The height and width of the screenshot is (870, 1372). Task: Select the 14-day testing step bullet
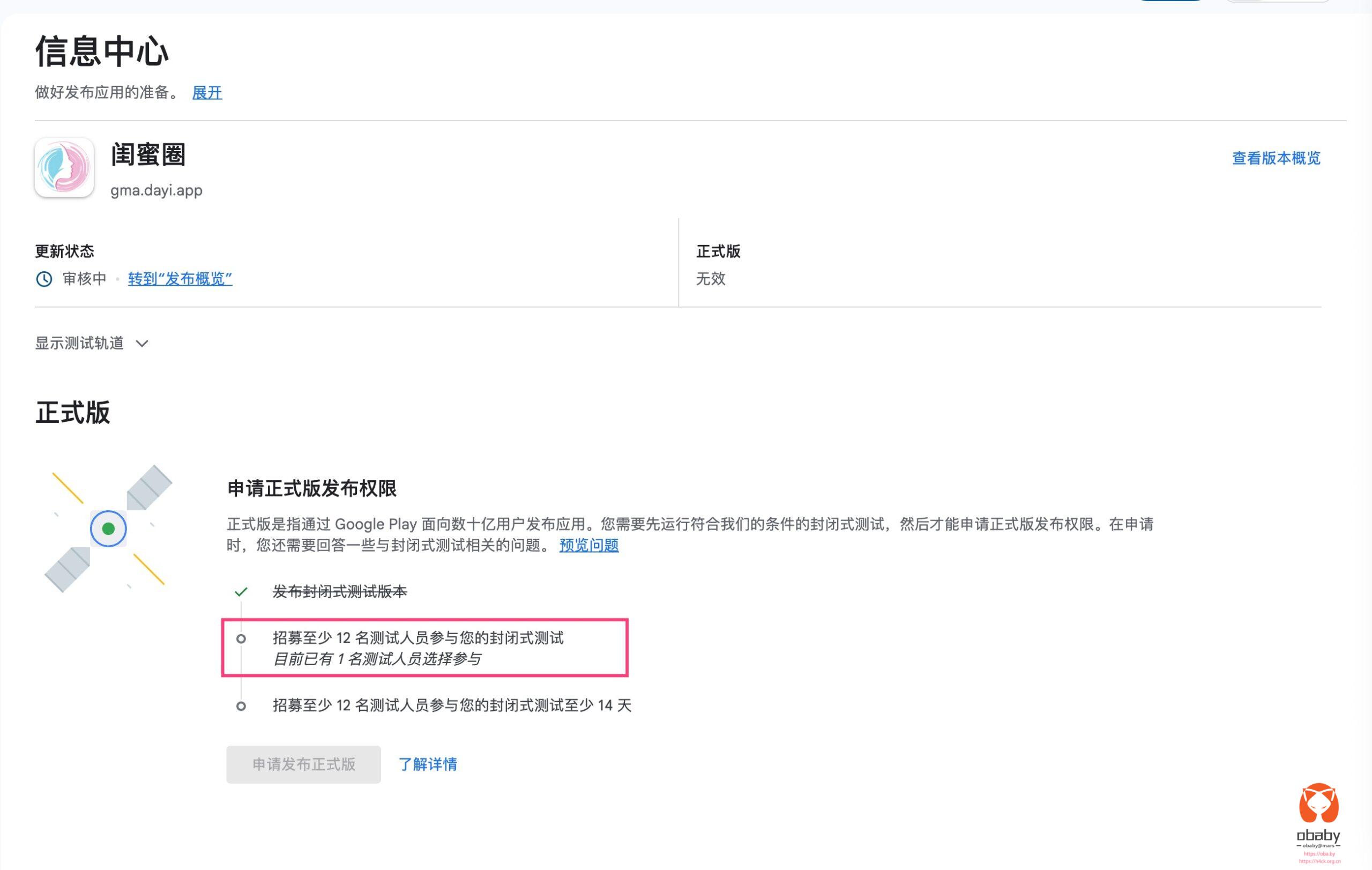(x=241, y=706)
